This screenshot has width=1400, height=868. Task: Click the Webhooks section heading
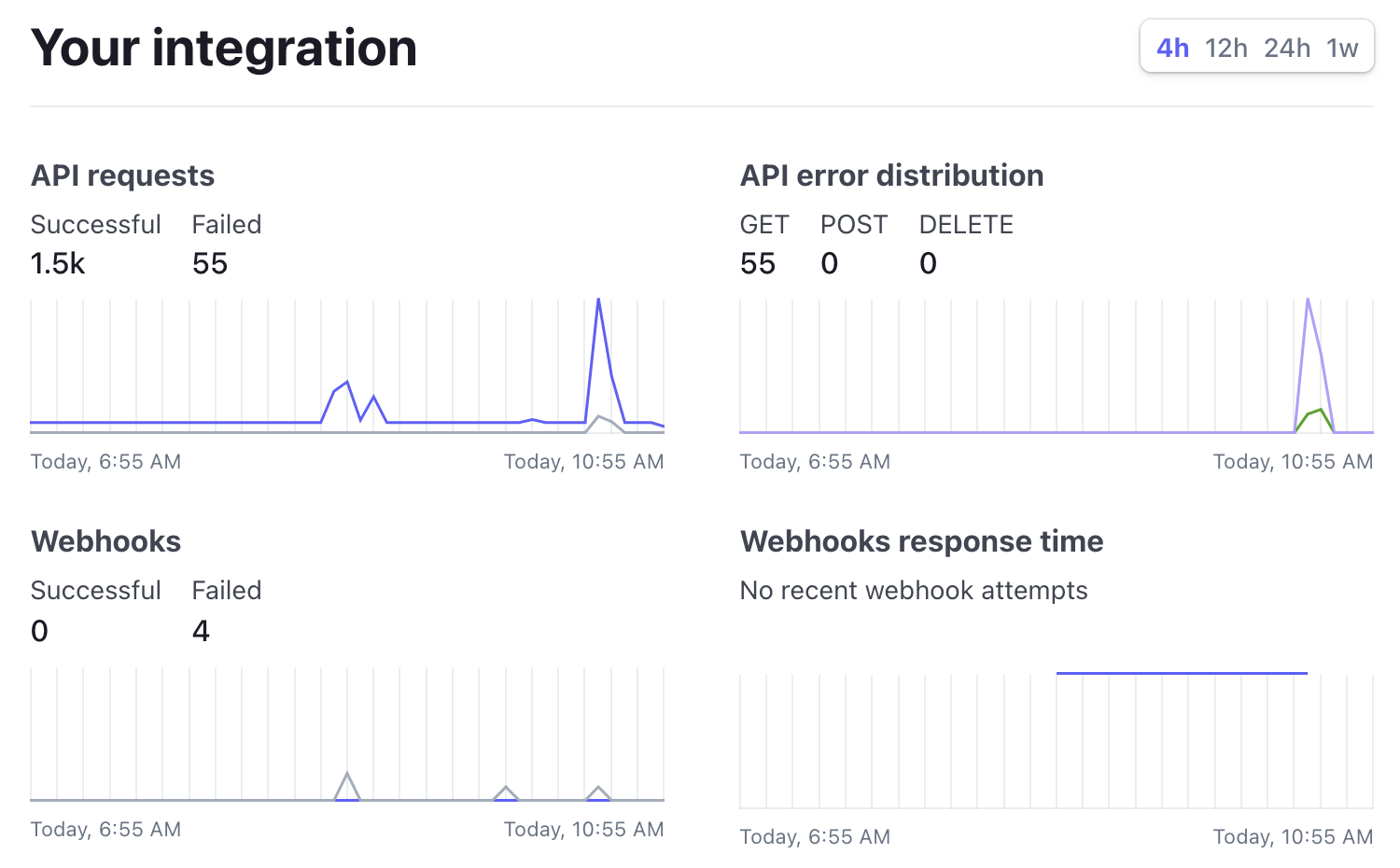105,541
